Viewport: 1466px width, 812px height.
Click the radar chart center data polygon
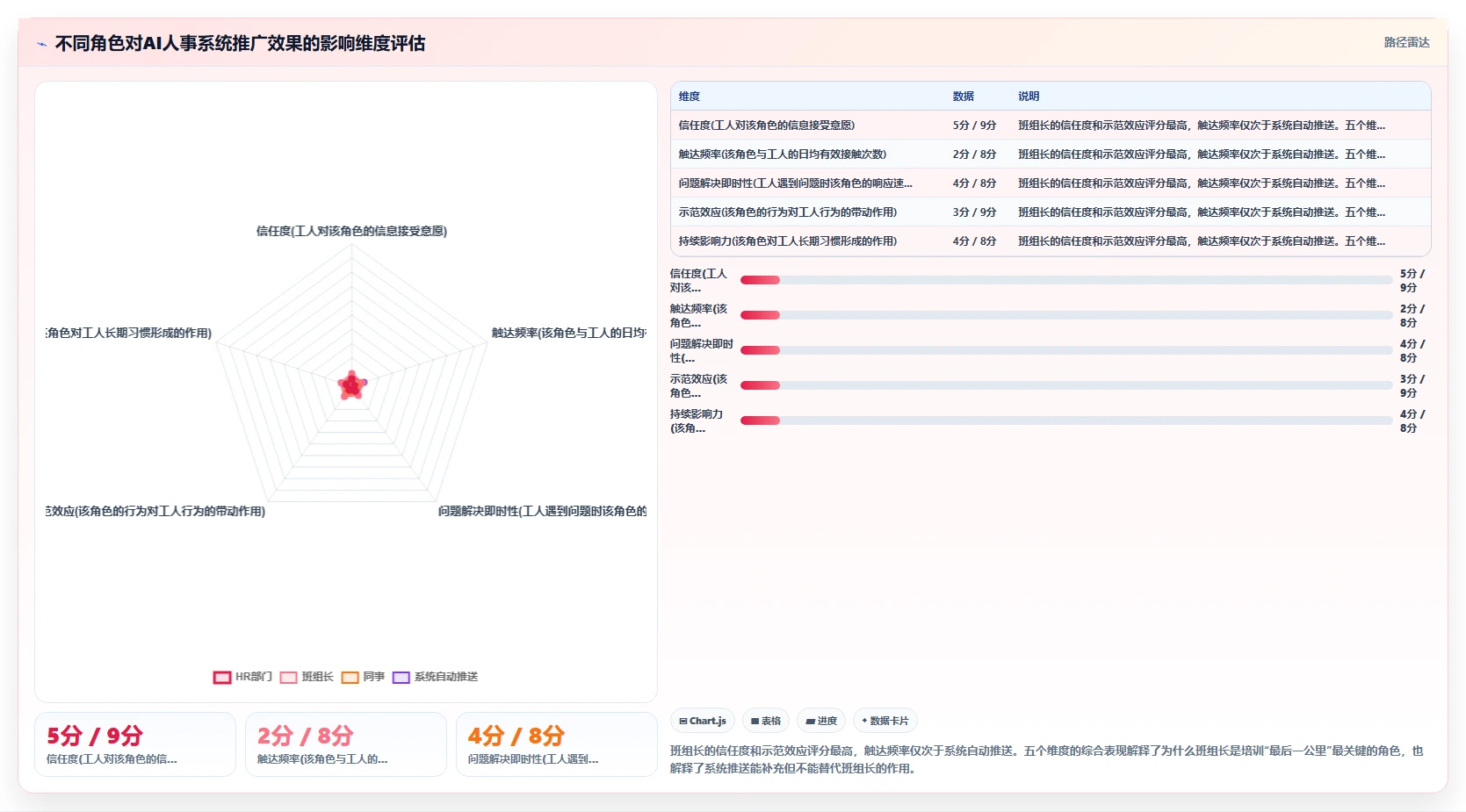(x=352, y=385)
